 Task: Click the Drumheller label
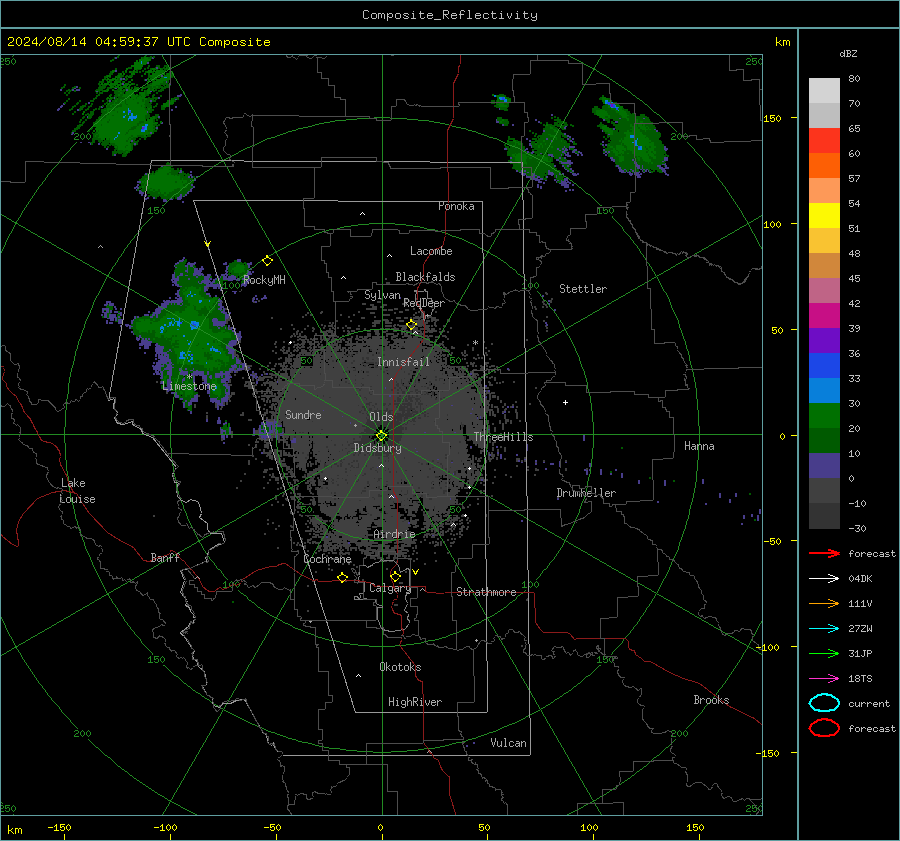pyautogui.click(x=586, y=493)
